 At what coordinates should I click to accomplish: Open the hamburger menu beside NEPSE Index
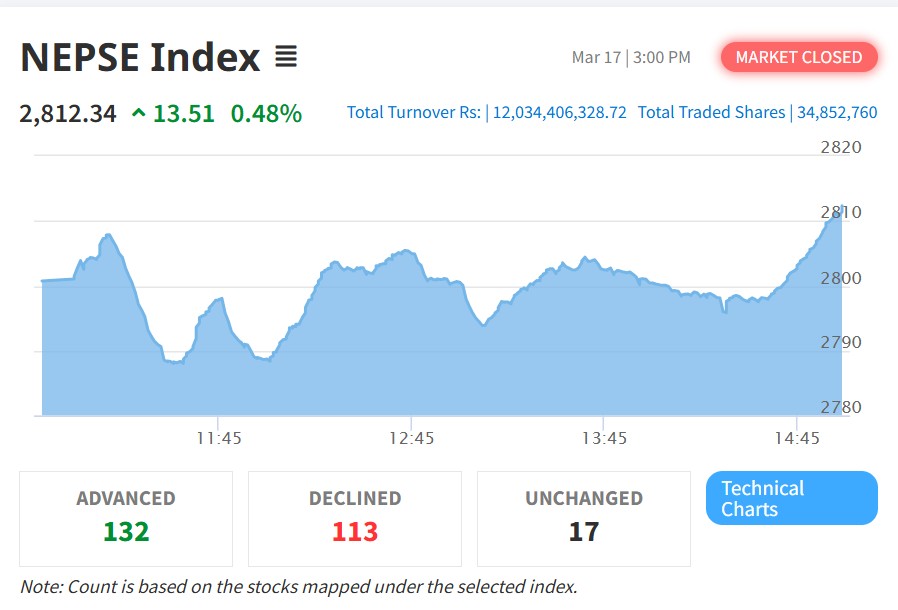[x=286, y=57]
